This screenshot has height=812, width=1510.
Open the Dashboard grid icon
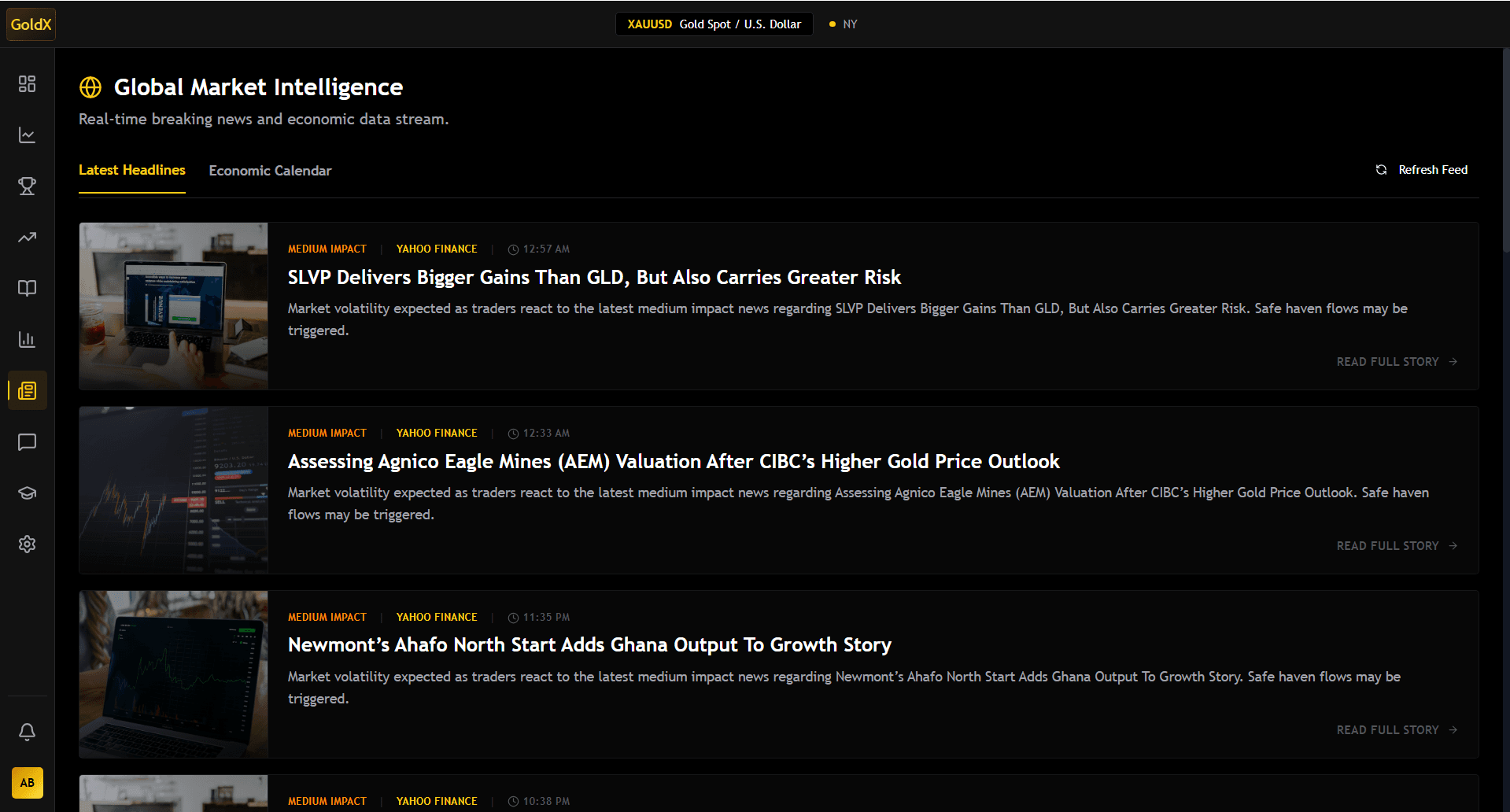(x=27, y=83)
